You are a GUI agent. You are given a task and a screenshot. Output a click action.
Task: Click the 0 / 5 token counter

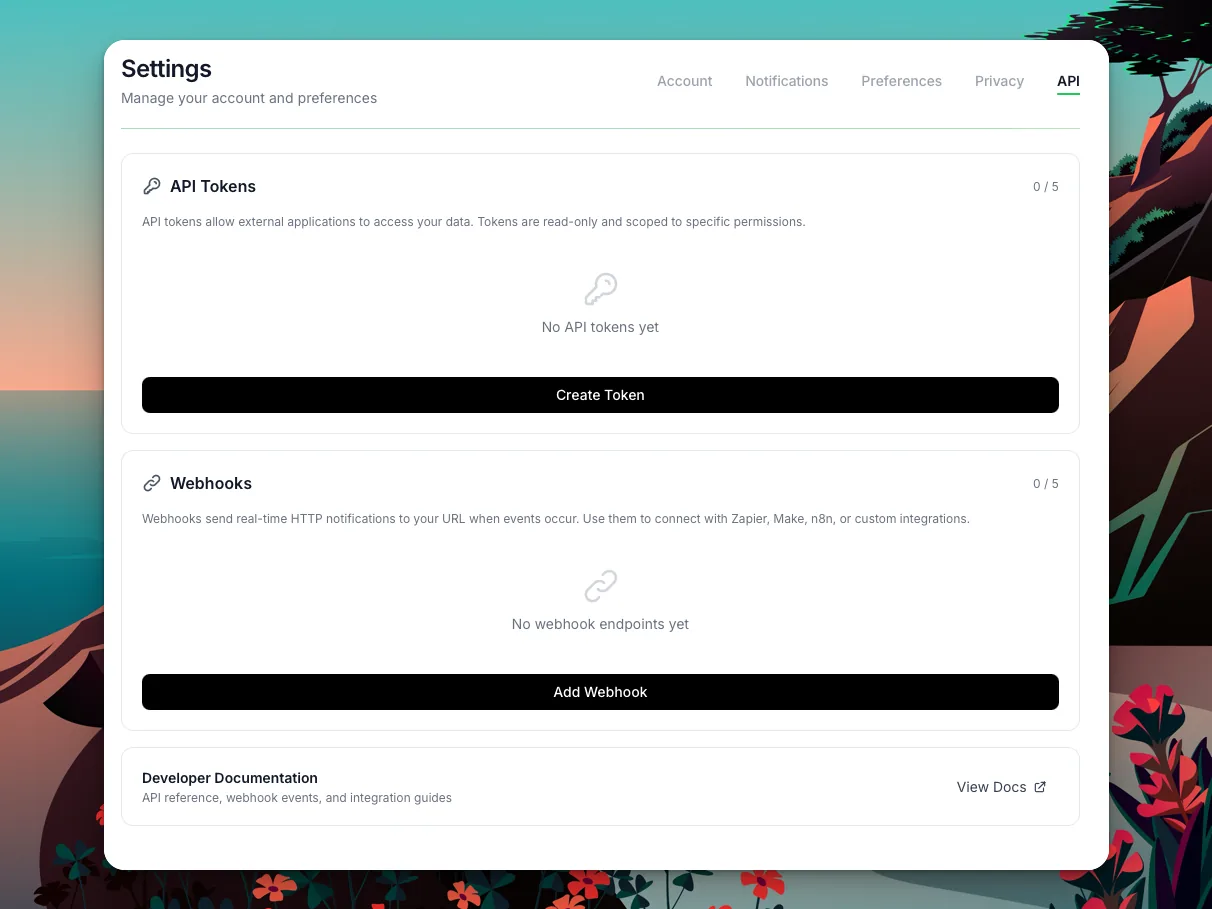coord(1046,186)
